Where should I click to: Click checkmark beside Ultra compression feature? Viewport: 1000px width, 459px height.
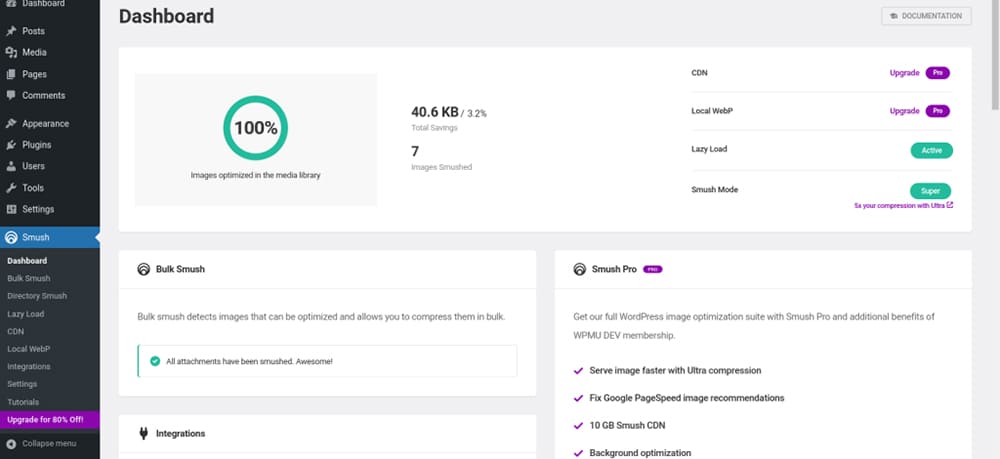tap(578, 370)
